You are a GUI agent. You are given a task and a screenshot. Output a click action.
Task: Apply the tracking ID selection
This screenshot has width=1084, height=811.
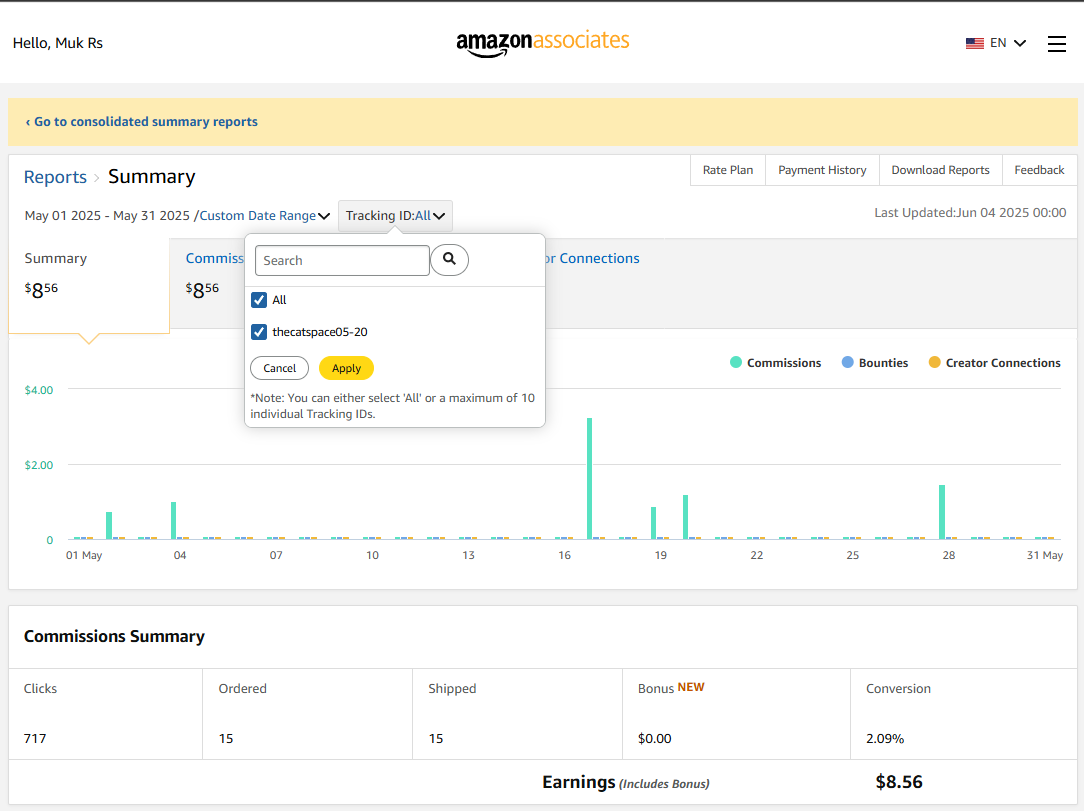pos(346,368)
